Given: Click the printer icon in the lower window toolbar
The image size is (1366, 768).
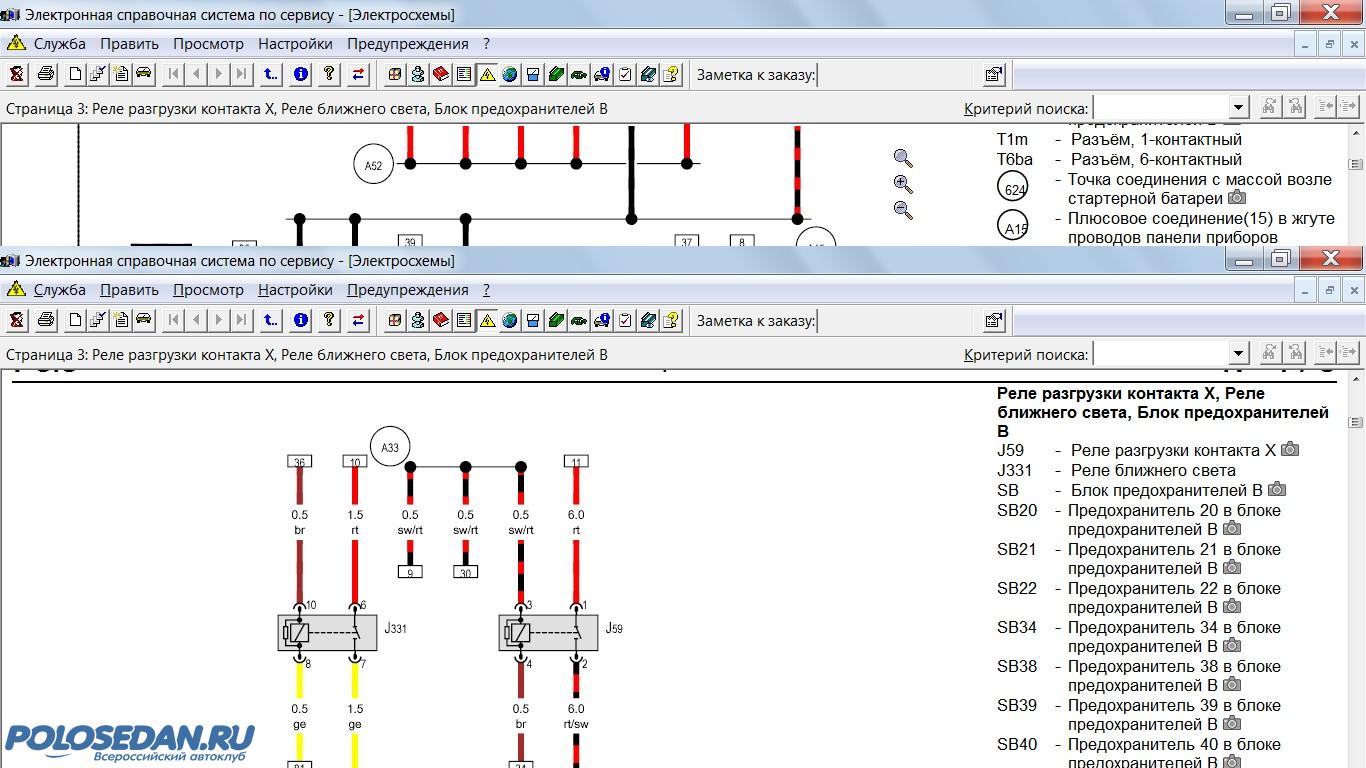Looking at the screenshot, I should (x=45, y=321).
